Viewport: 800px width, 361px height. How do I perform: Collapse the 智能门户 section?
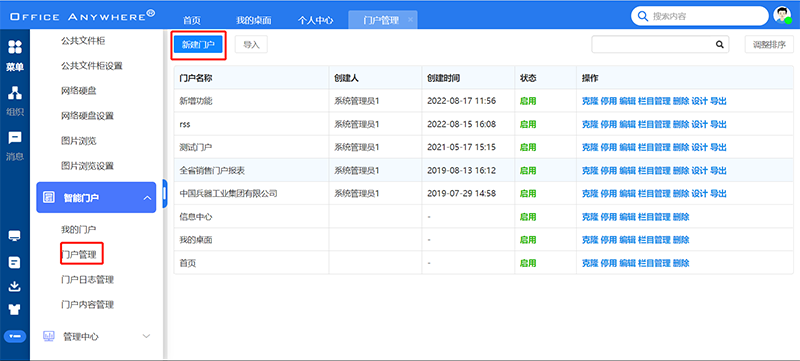click(147, 197)
